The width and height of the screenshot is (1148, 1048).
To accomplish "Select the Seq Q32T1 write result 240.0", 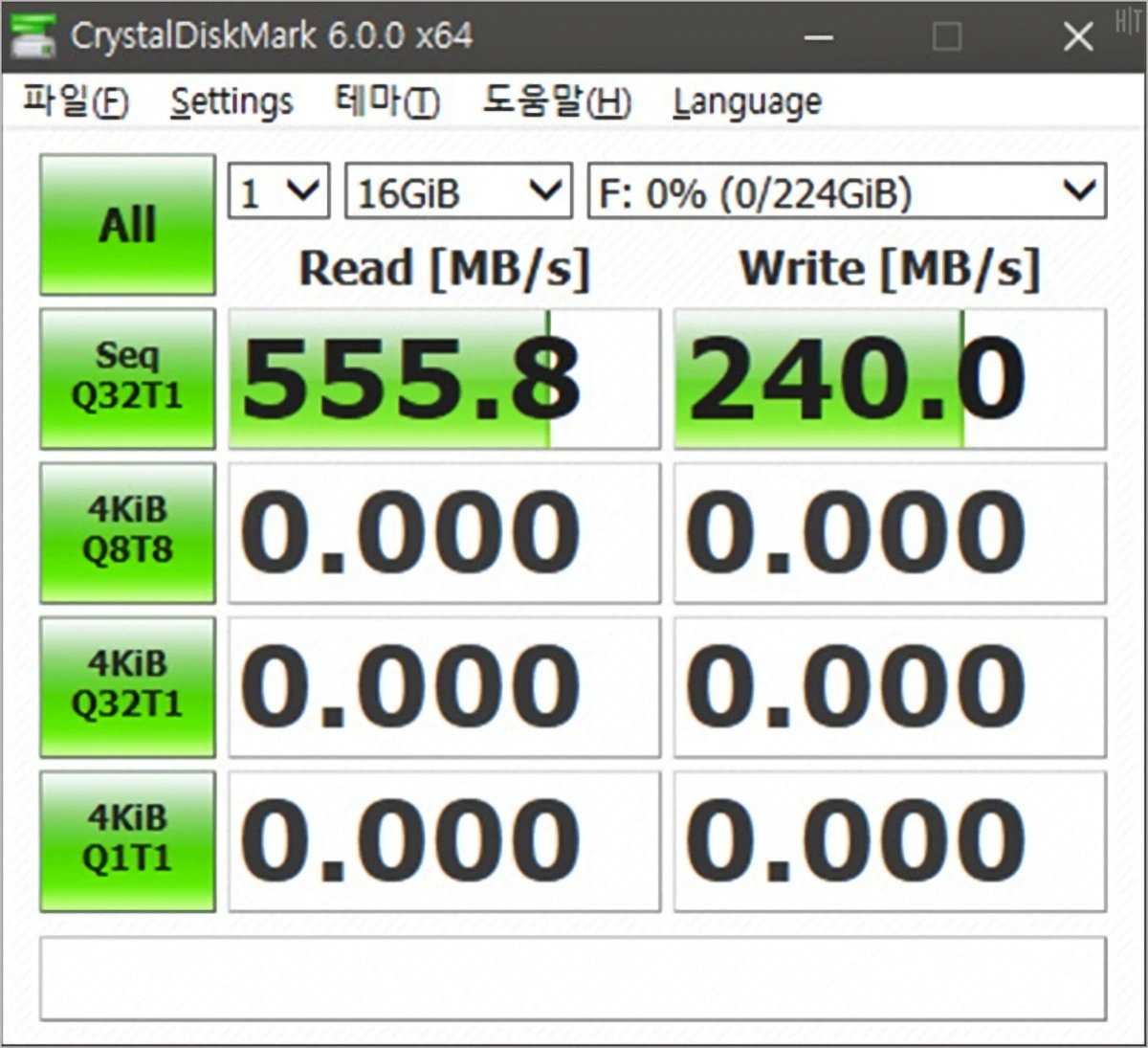I will click(890, 378).
